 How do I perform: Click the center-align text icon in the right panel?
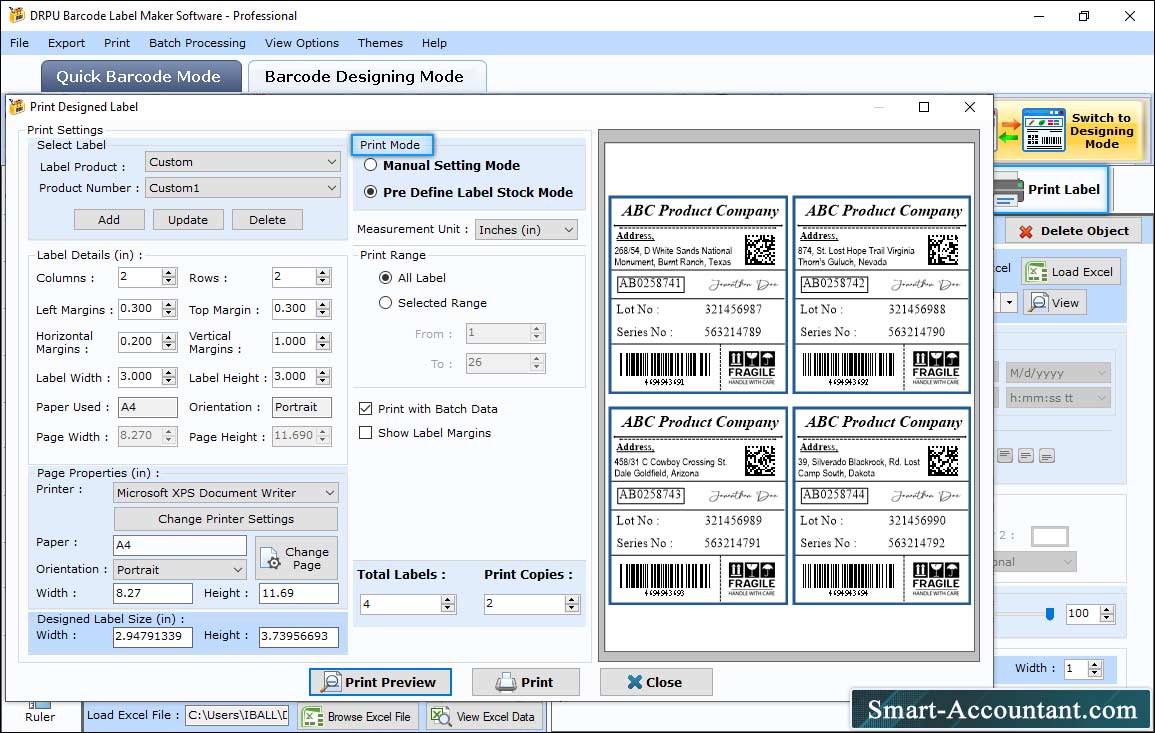tap(1025, 456)
